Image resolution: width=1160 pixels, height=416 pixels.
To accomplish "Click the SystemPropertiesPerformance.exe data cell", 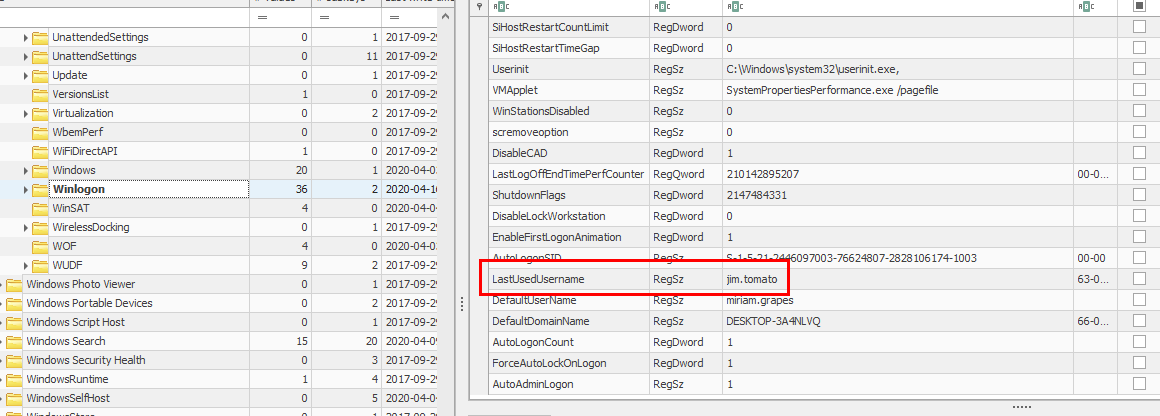I will click(x=897, y=90).
